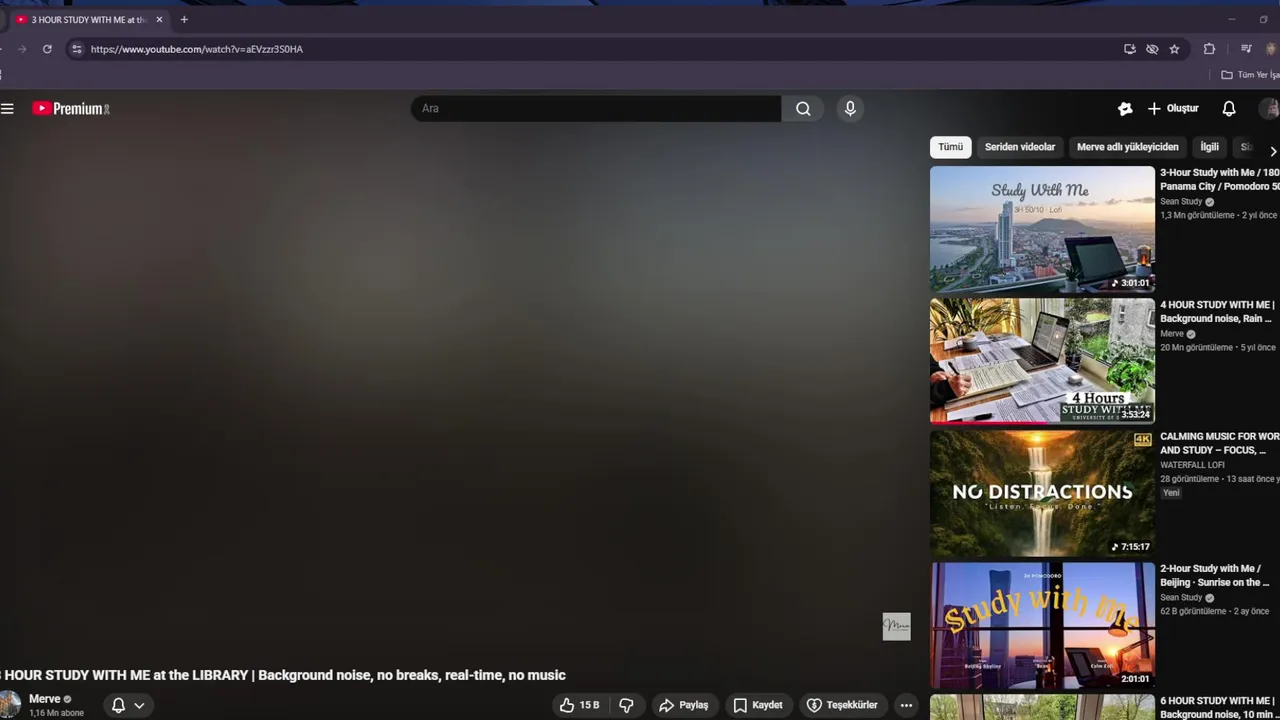
Task: Start voice search with microphone icon
Action: coord(850,109)
